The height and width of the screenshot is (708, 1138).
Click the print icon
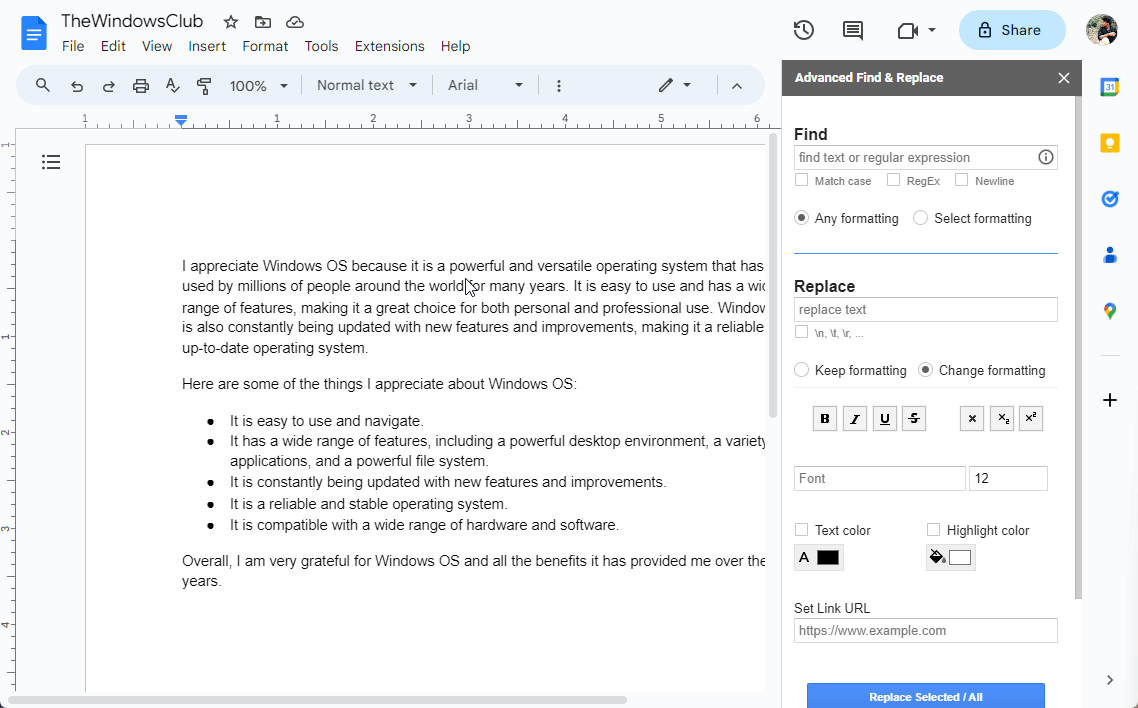[x=140, y=85]
